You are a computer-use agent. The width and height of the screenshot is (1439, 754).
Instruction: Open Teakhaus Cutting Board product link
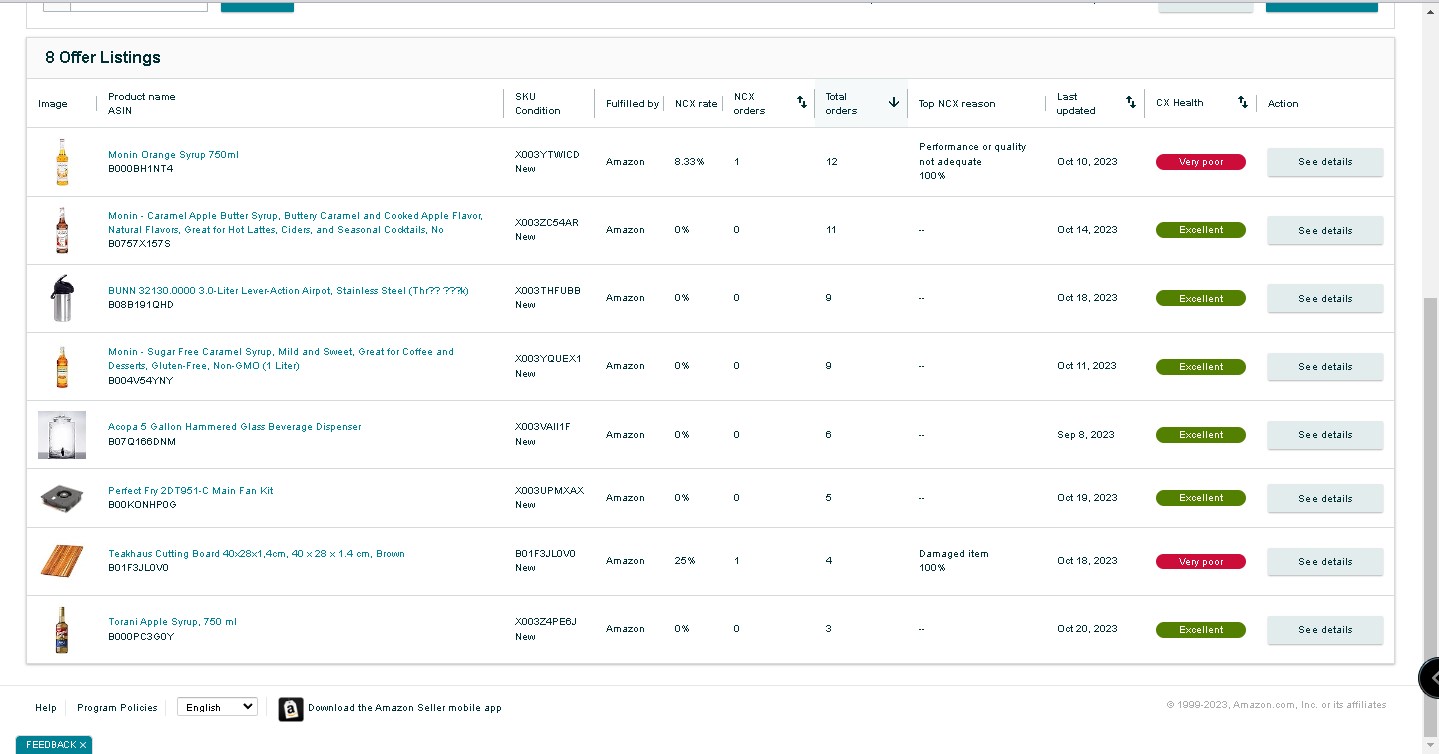256,554
